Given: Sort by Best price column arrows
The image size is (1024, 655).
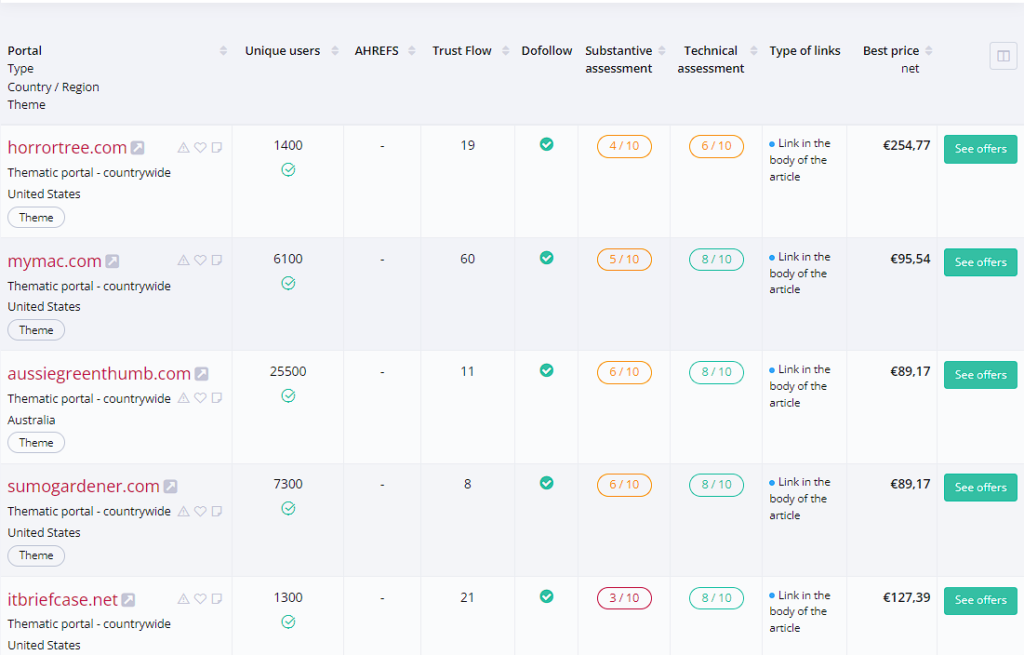Looking at the screenshot, I should (x=929, y=51).
